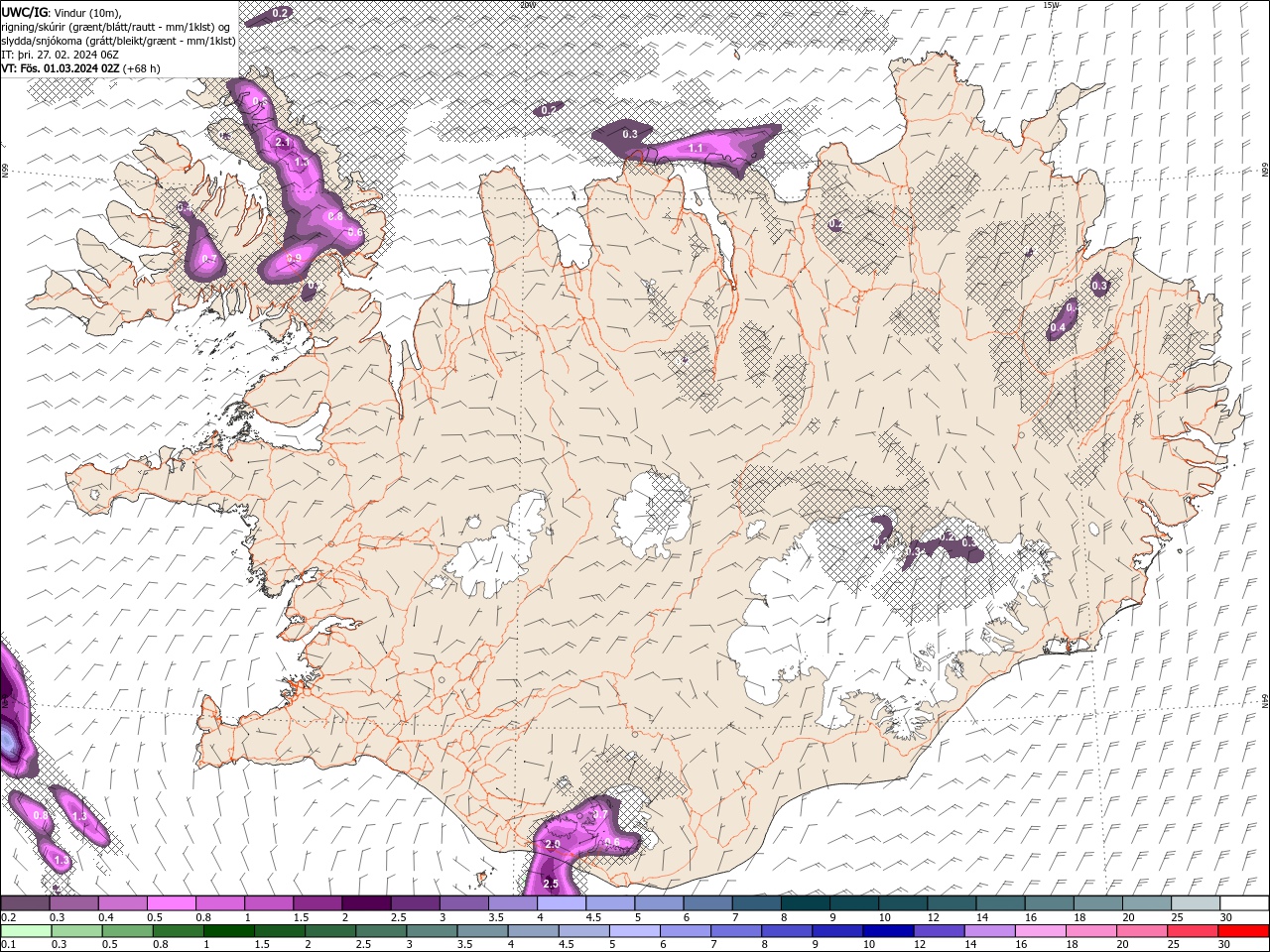Click the "20W" longitude label

point(528,5)
